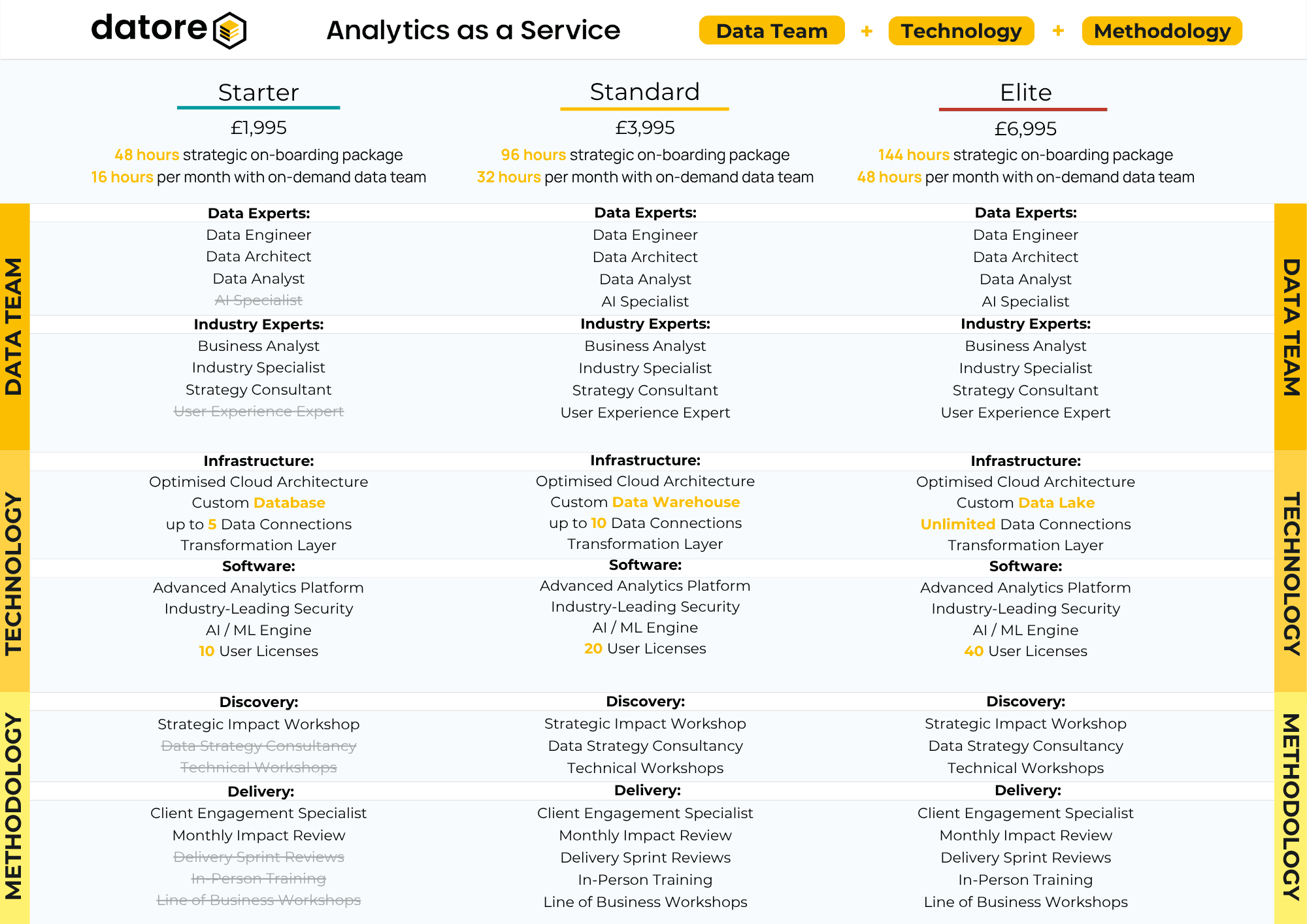Click the plus sign before Methodology
The height and width of the screenshot is (924, 1307).
tap(1058, 31)
